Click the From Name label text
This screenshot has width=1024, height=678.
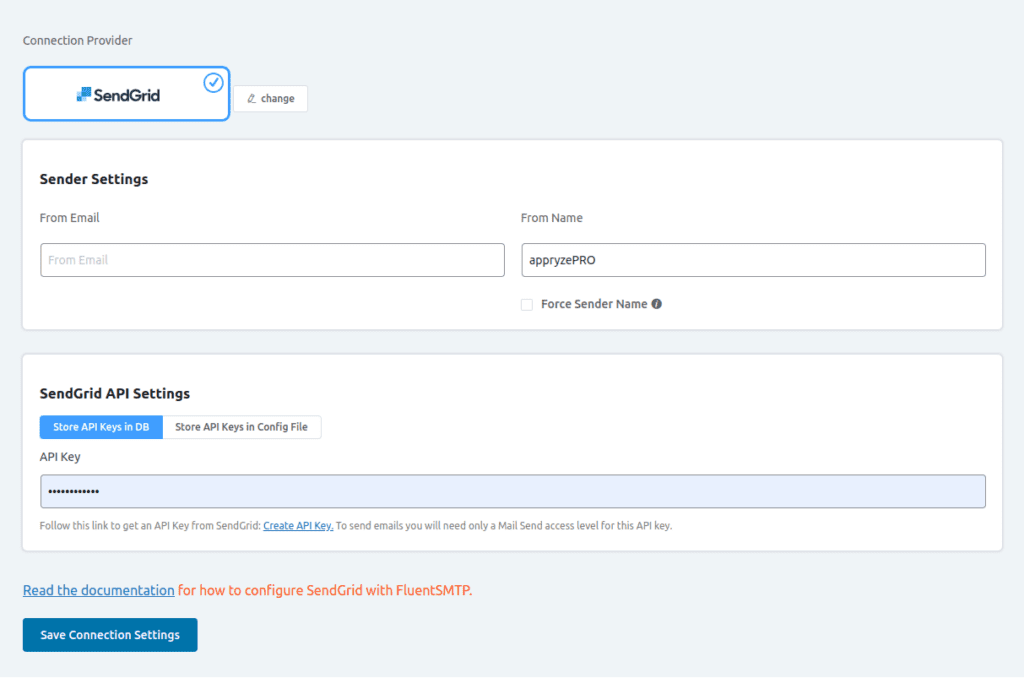pos(552,218)
